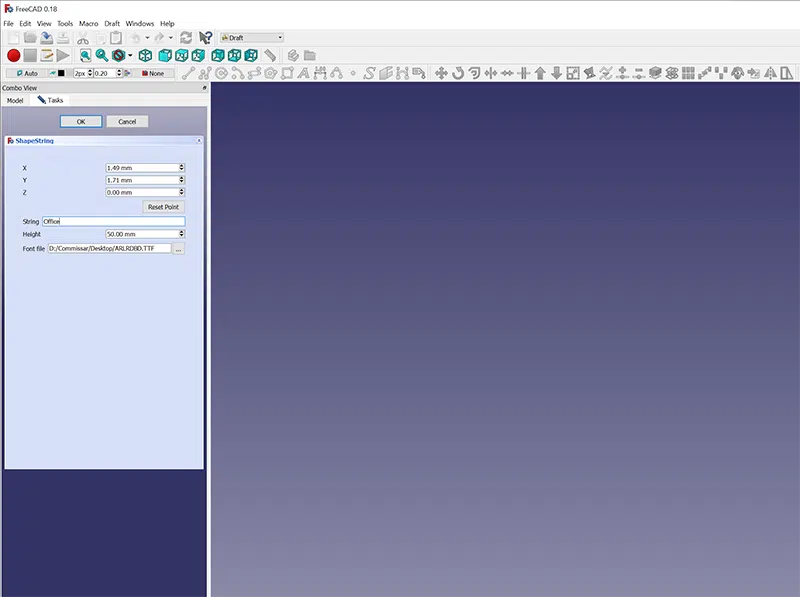Click the X coordinate spinner arrows
The height and width of the screenshot is (597, 800).
pyautogui.click(x=181, y=168)
